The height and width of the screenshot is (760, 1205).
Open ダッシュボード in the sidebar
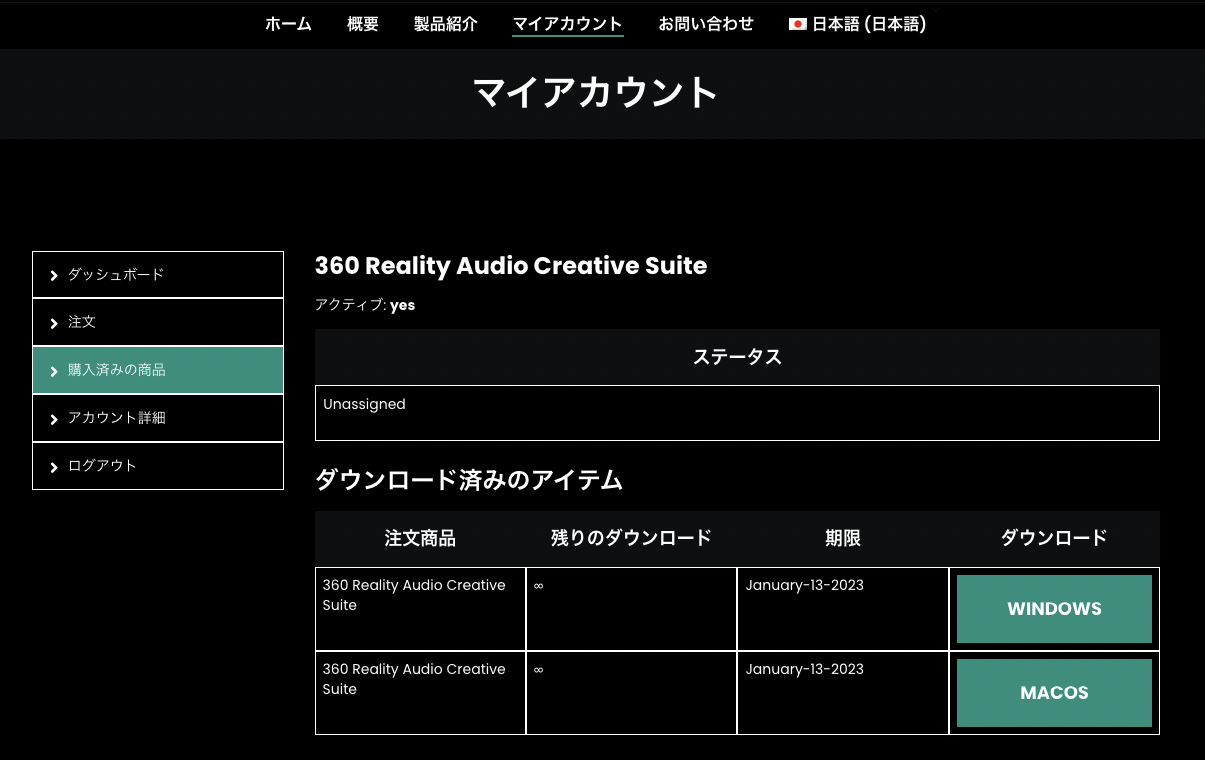click(x=158, y=274)
